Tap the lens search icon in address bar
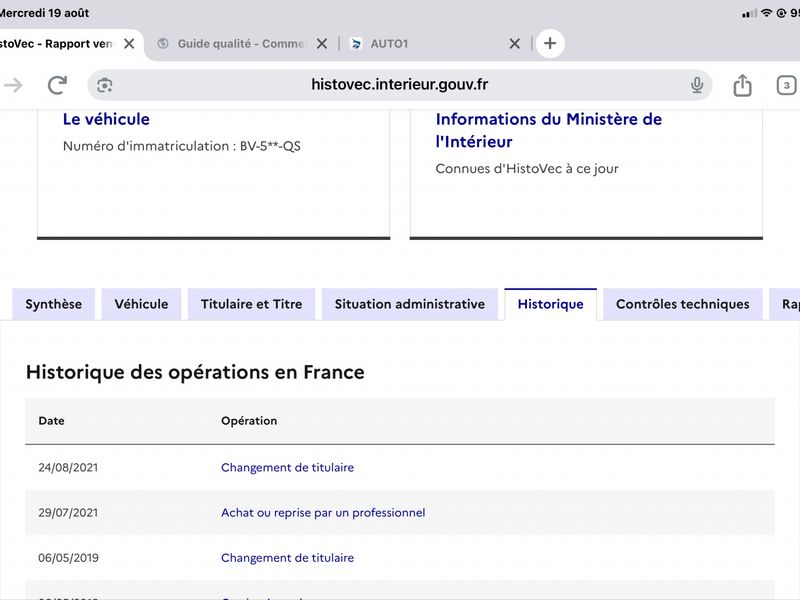This screenshot has height=600, width=800. (105, 85)
